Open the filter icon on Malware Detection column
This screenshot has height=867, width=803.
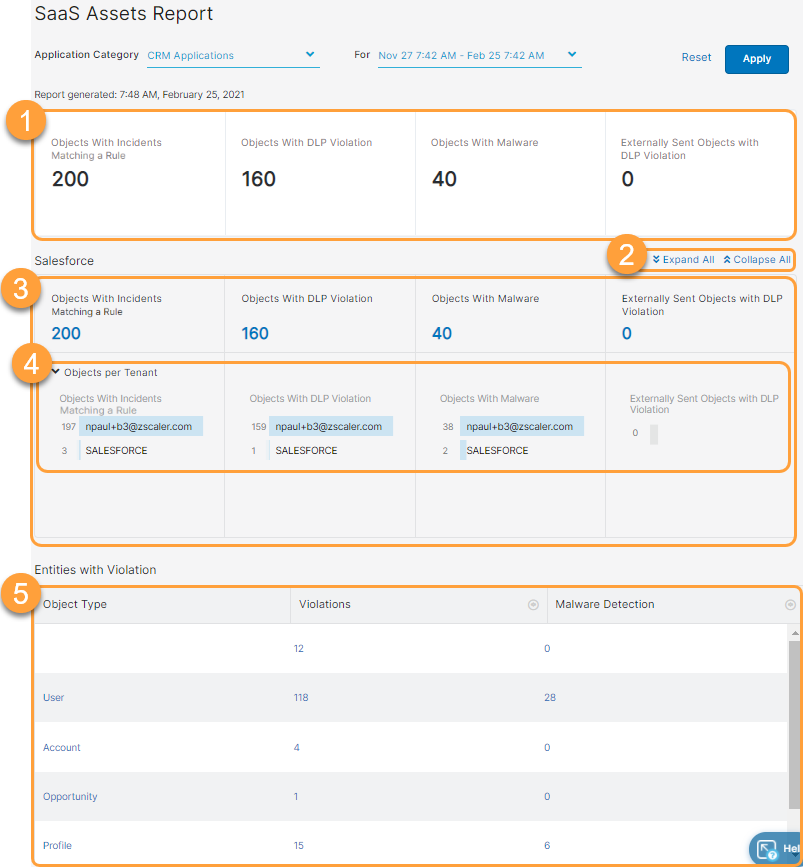pyautogui.click(x=789, y=604)
